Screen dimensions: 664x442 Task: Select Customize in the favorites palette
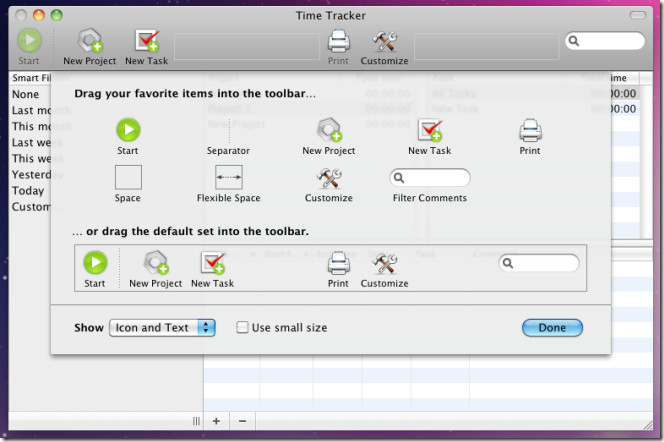pyautogui.click(x=329, y=185)
